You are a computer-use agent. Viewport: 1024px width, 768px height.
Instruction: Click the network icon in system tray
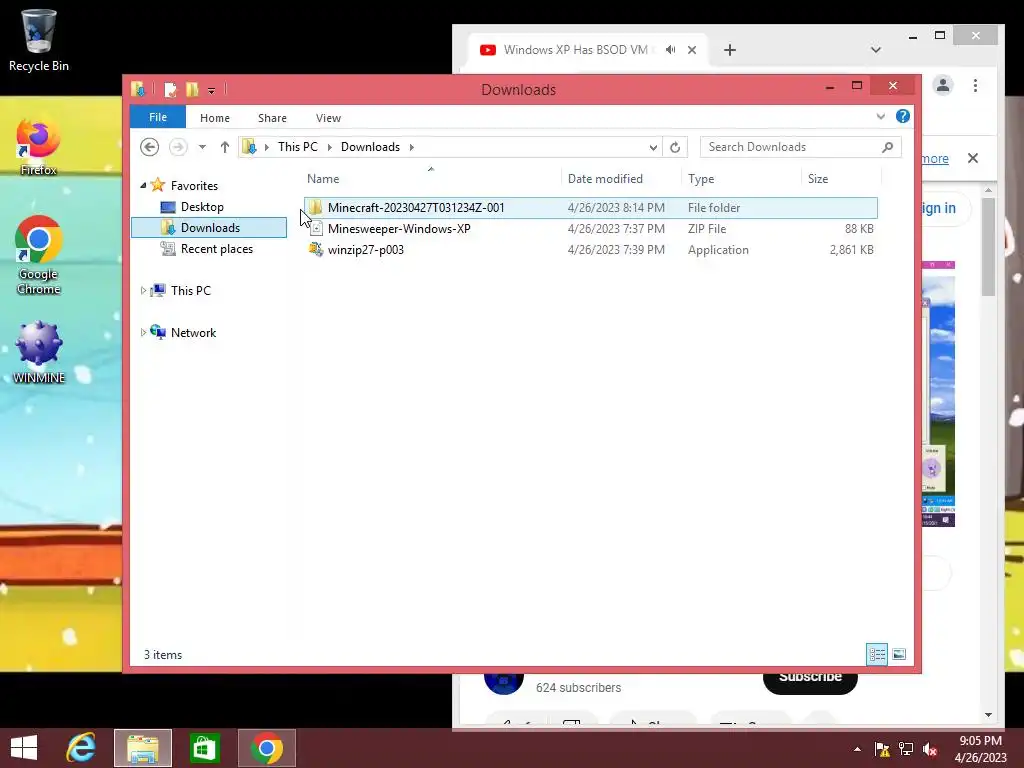[906, 749]
